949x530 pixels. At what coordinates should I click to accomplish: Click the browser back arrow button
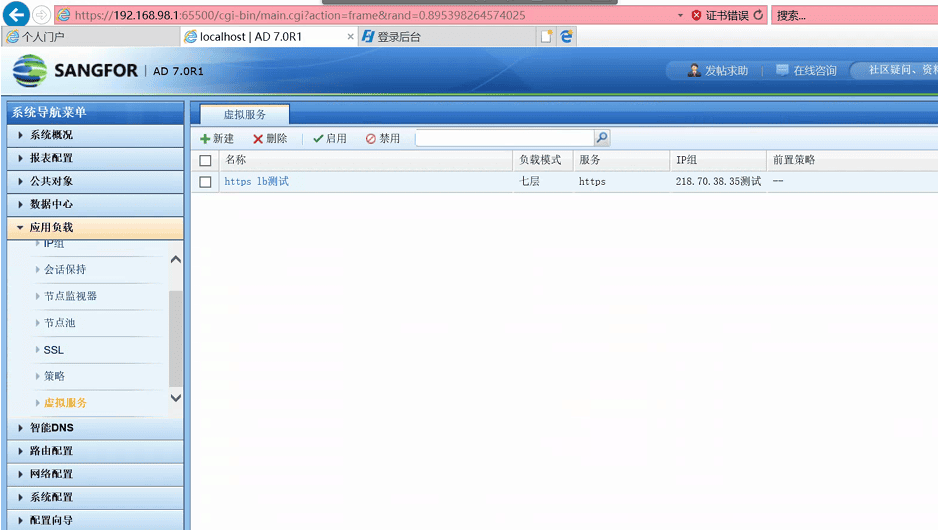pyautogui.click(x=16, y=15)
